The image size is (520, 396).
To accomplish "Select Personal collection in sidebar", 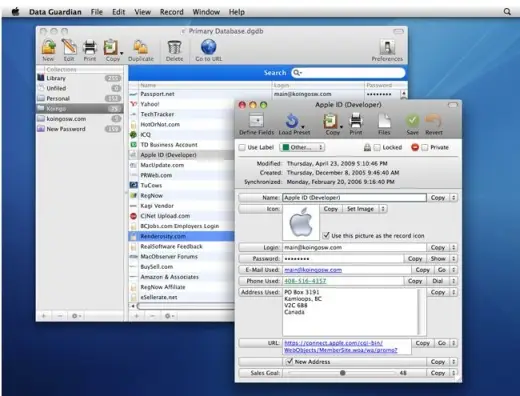I will point(79,98).
